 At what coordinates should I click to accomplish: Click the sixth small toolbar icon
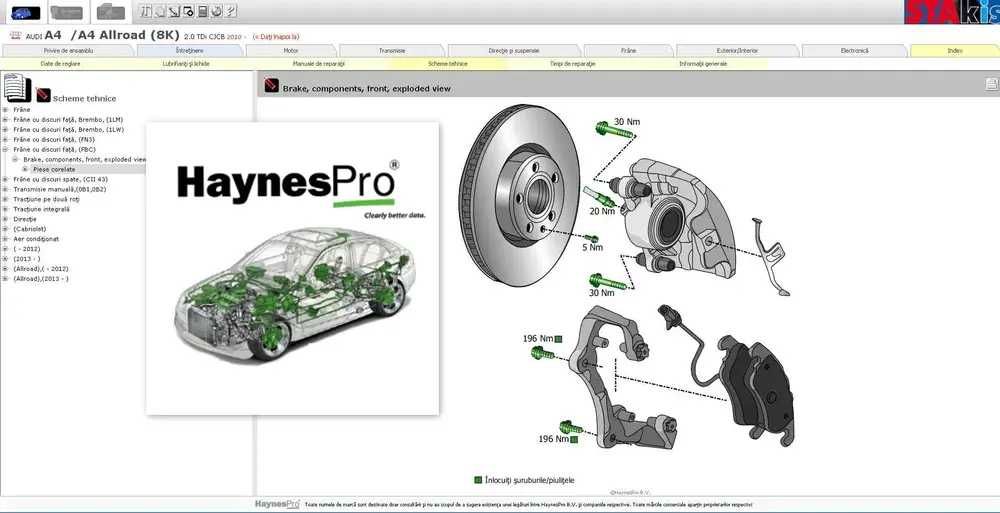pyautogui.click(x=217, y=11)
